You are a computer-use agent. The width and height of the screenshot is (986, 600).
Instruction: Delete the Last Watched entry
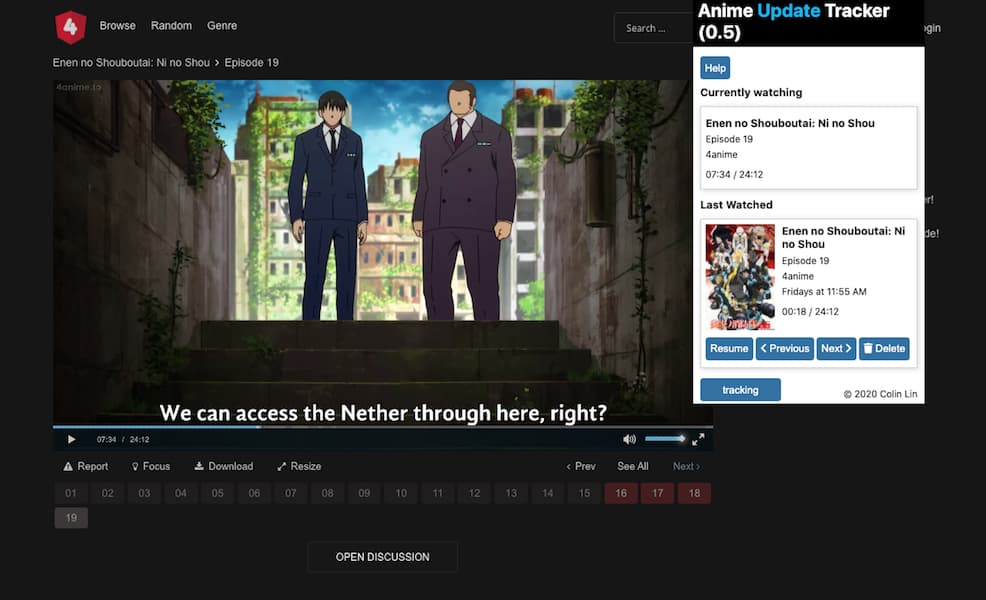click(x=884, y=348)
